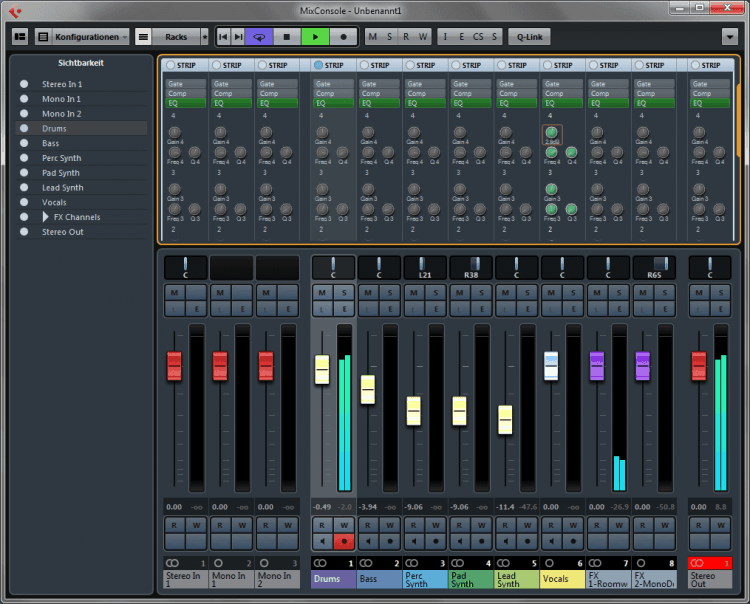The width and height of the screenshot is (750, 604).
Task: Click the Cubase logo window icon
Action: [14, 11]
